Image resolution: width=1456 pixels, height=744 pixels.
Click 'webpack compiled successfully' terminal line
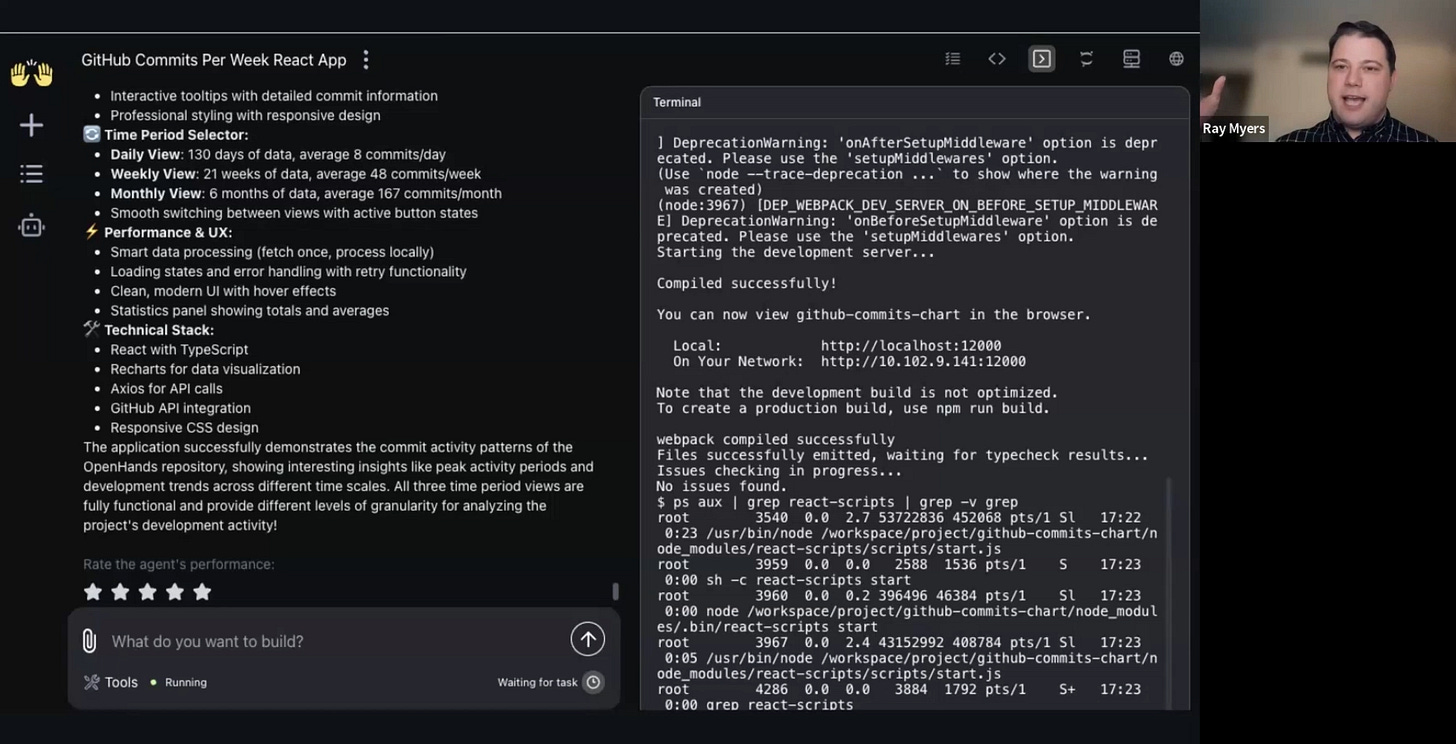point(776,439)
